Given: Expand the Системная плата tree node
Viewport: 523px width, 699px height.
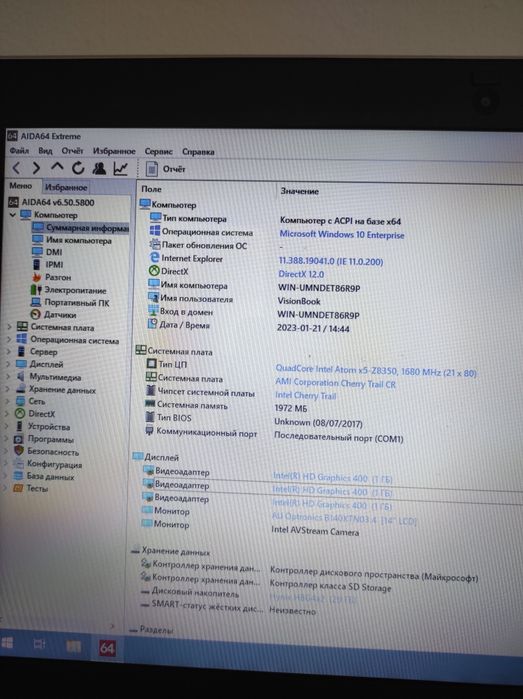Looking at the screenshot, I should tap(8, 327).
